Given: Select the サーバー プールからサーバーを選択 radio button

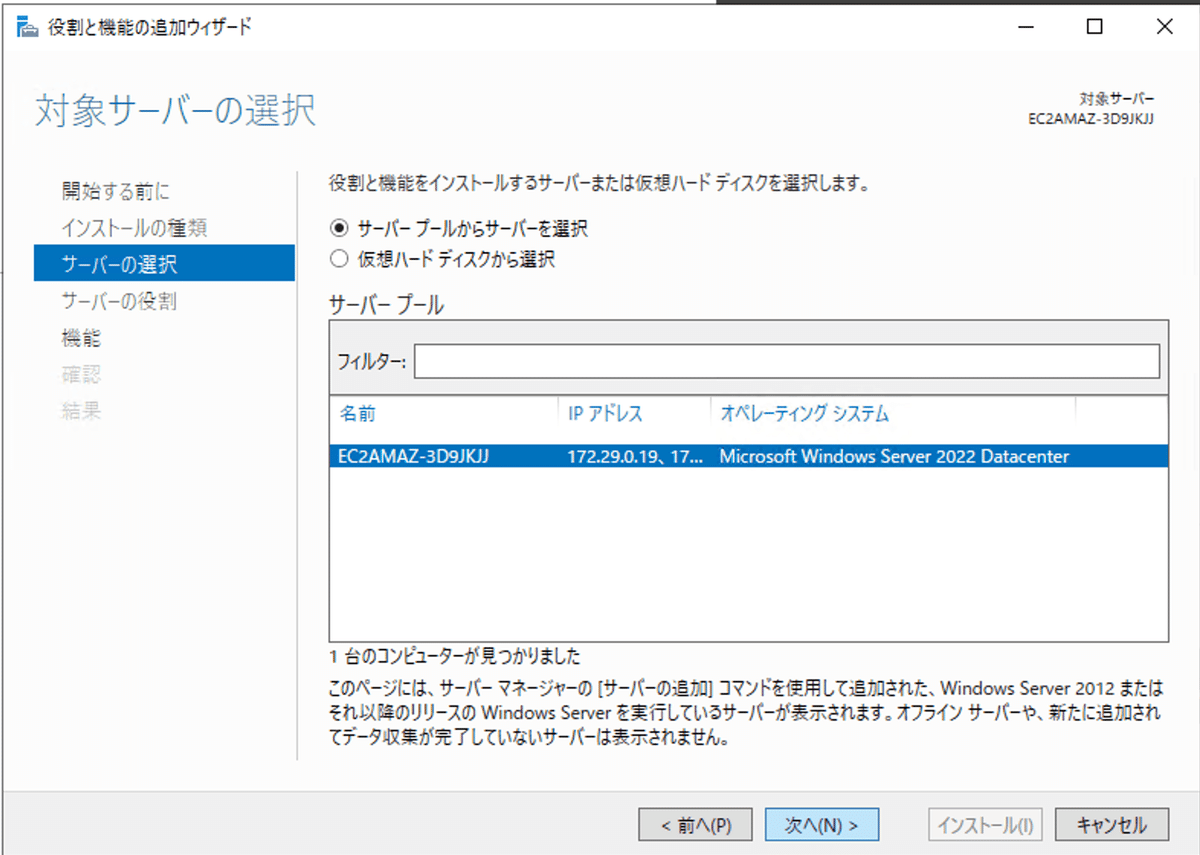Looking at the screenshot, I should (338, 229).
